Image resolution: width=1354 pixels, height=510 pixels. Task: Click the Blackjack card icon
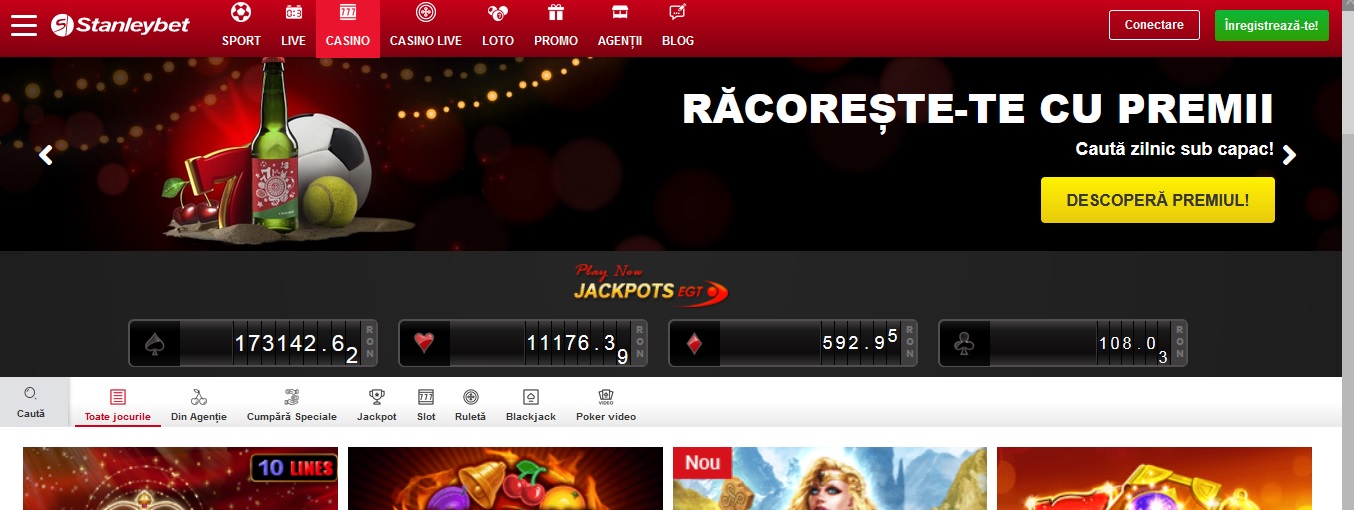[x=531, y=397]
